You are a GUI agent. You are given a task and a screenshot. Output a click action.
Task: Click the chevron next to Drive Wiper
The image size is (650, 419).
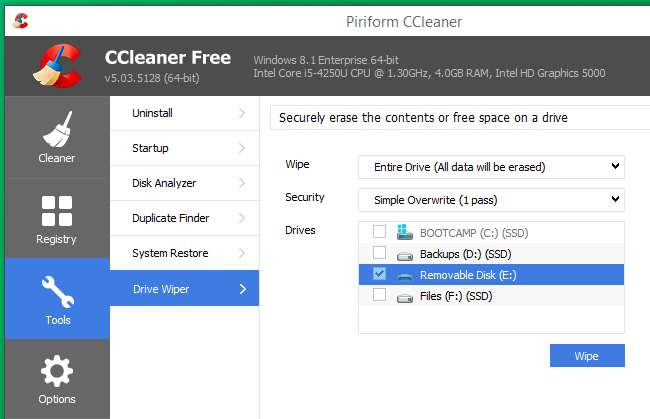tap(243, 289)
